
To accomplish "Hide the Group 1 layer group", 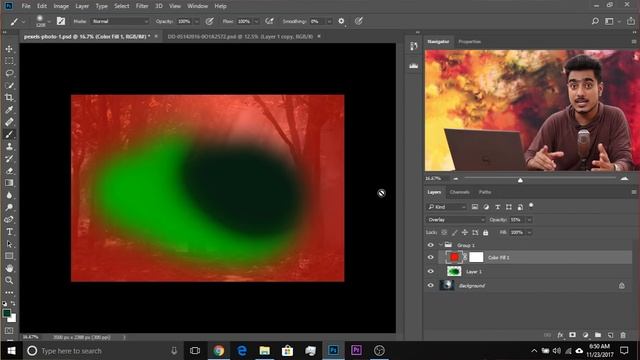I will click(431, 245).
